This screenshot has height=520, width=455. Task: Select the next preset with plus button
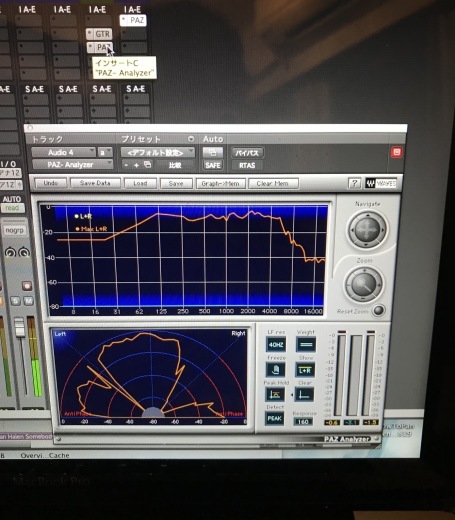(x=136, y=165)
